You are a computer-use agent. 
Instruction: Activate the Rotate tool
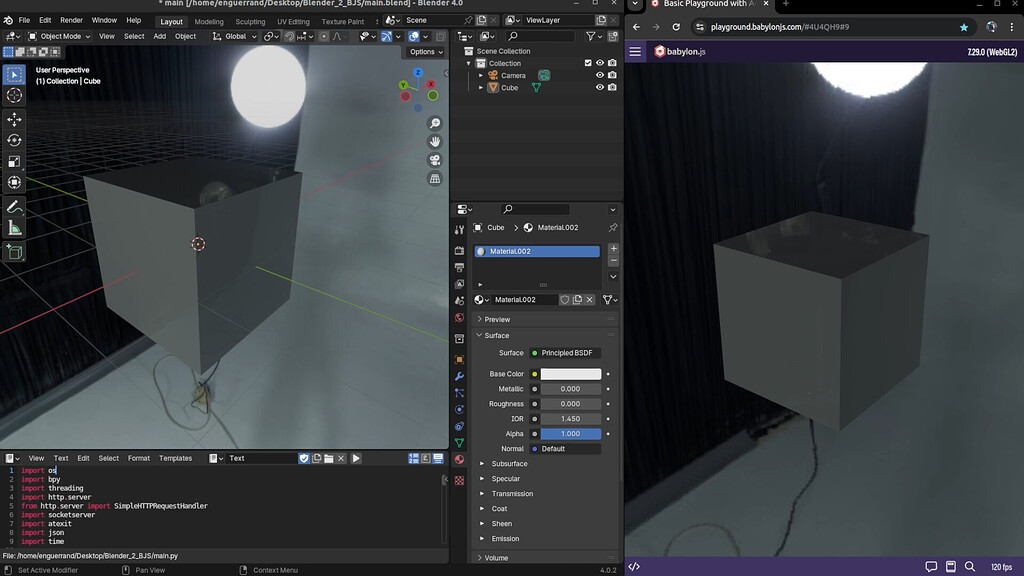pyautogui.click(x=14, y=140)
